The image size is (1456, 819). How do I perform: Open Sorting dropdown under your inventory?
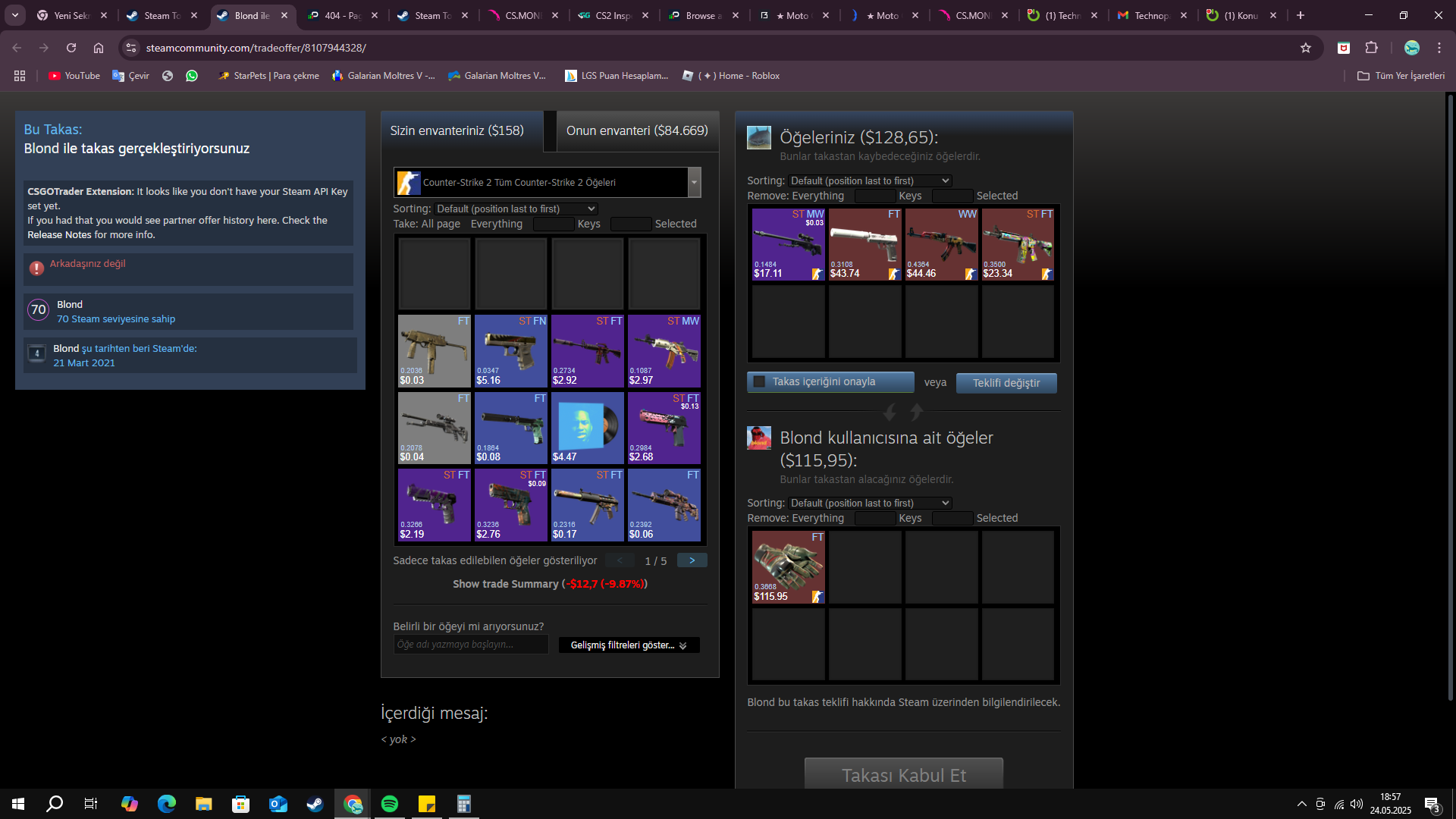coord(516,209)
